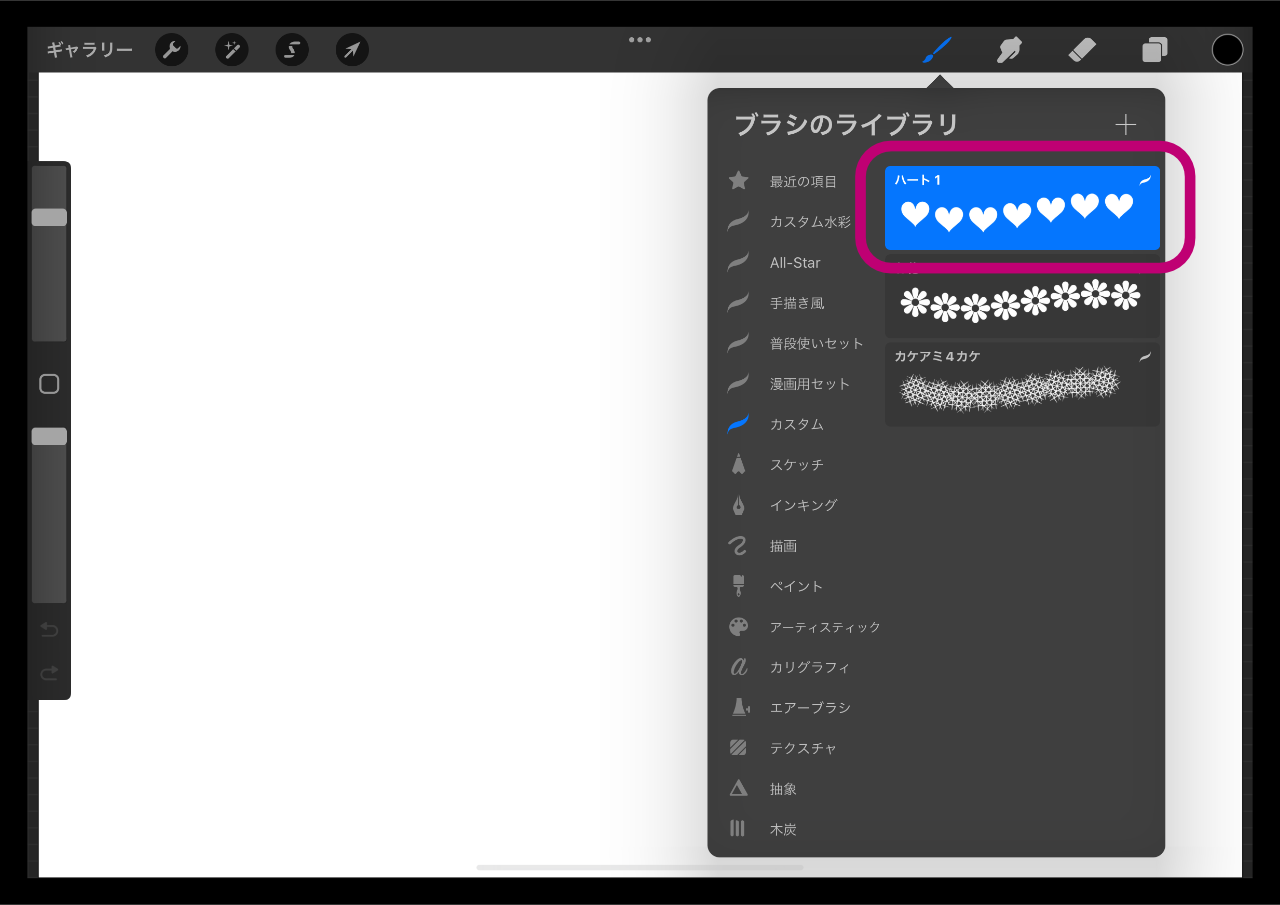1280x905 pixels.
Task: Open 木炭 brush category
Action: (783, 829)
